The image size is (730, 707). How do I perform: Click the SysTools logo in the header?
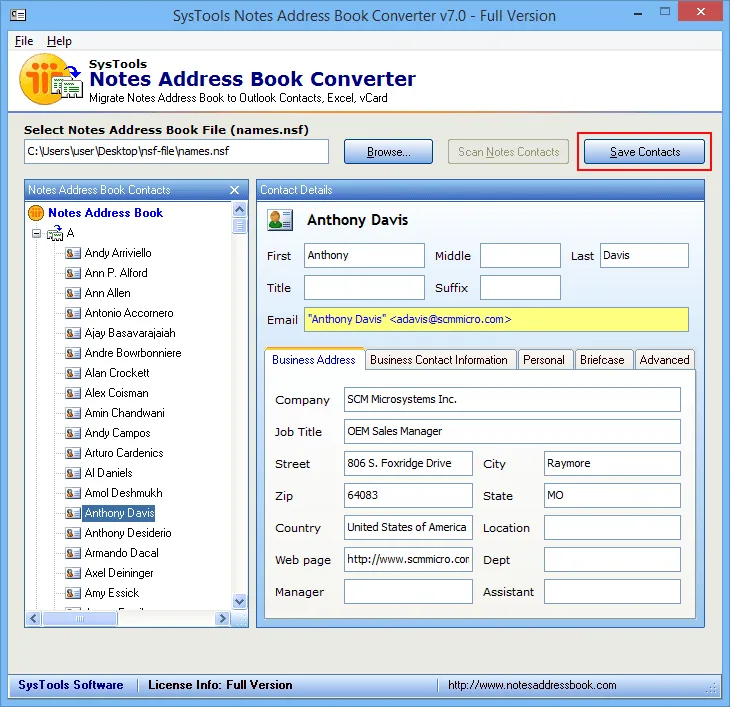tap(50, 79)
